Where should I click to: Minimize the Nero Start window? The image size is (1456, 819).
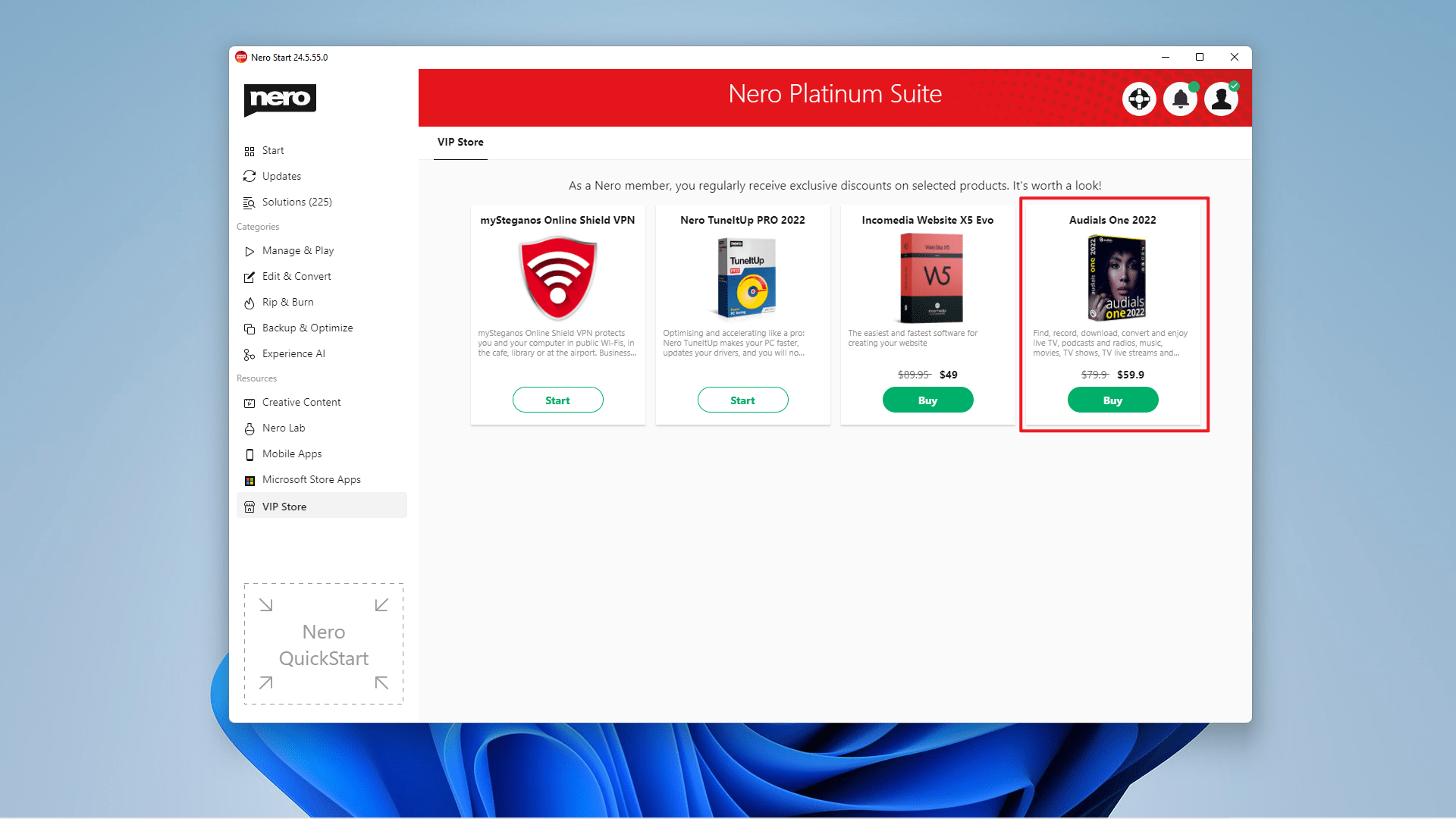click(1166, 57)
